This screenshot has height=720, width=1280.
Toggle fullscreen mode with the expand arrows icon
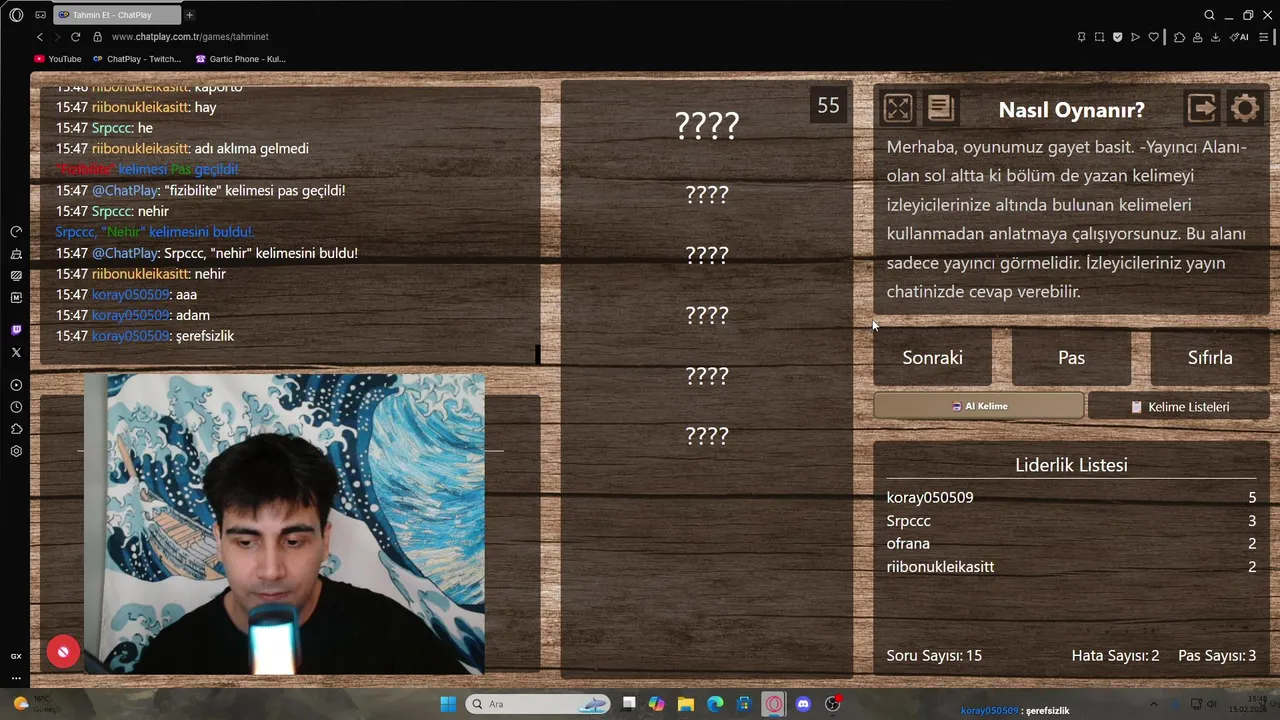click(x=898, y=108)
